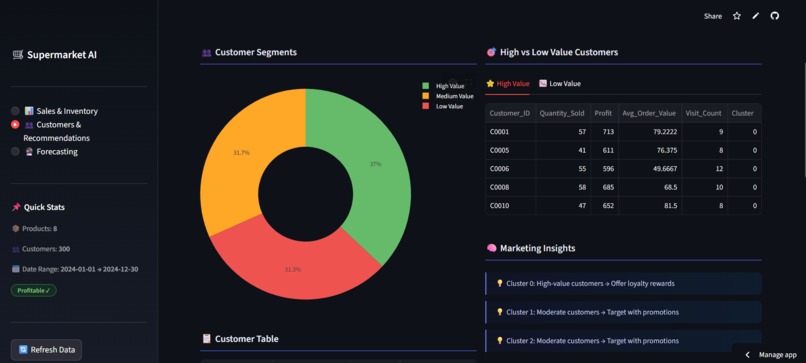Click average order value 49.6667
Viewport: 806px width, 363px height.
coord(649,169)
